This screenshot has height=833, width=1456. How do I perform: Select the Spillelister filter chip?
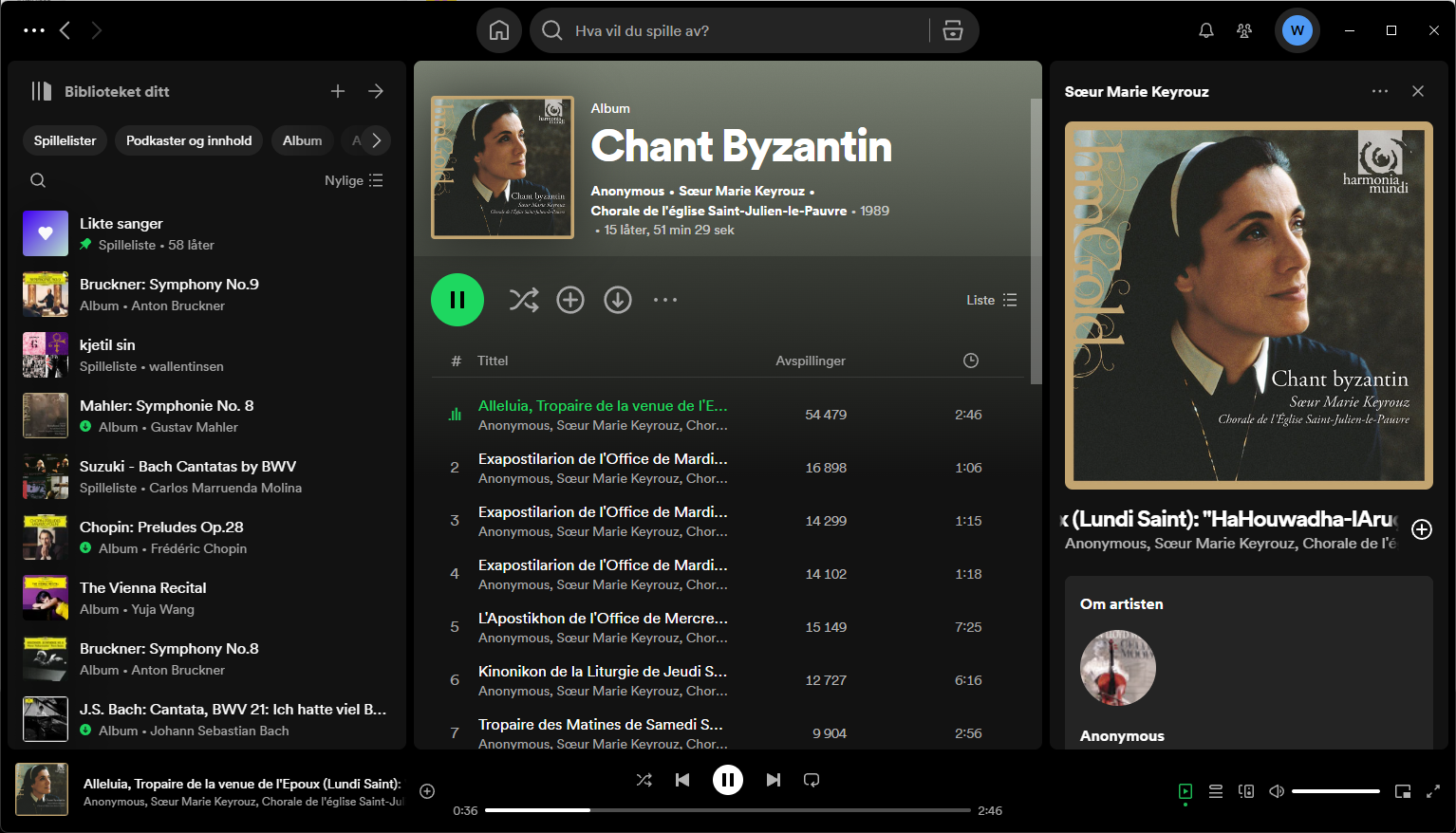click(x=65, y=140)
